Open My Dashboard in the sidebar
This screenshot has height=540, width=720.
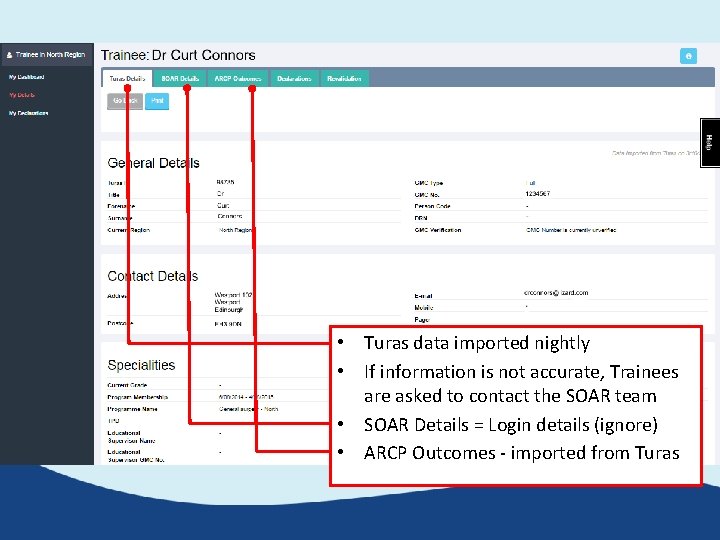pos(27,77)
